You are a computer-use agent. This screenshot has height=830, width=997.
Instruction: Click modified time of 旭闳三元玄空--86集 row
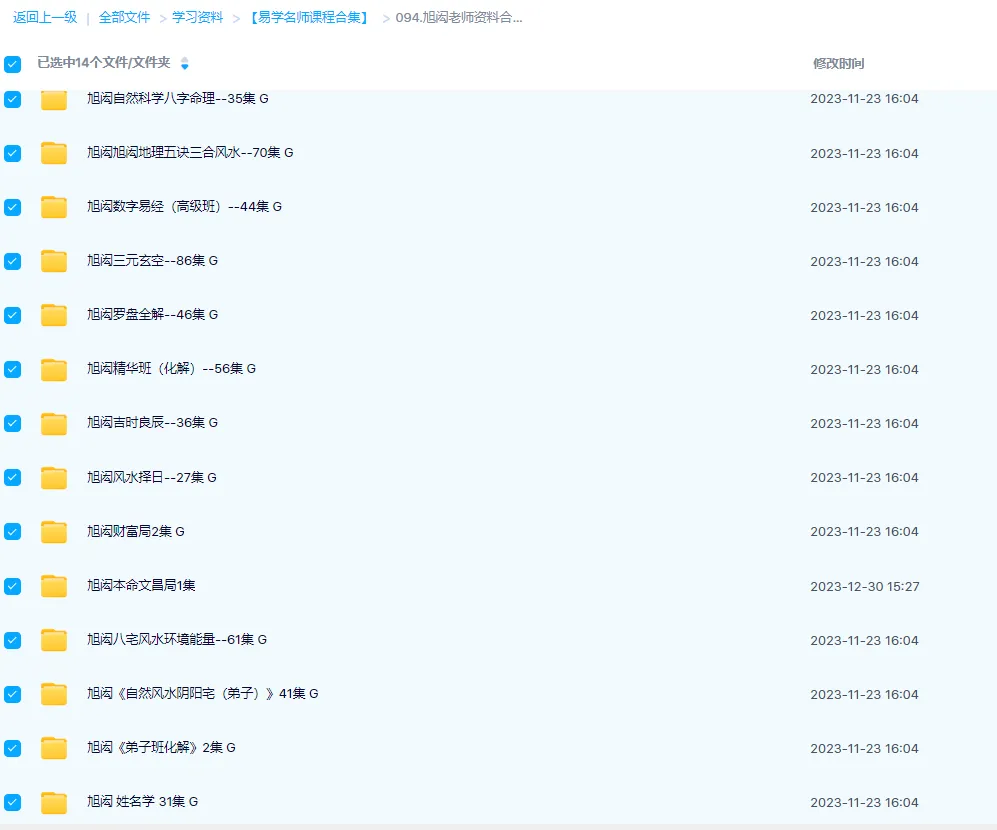(864, 261)
